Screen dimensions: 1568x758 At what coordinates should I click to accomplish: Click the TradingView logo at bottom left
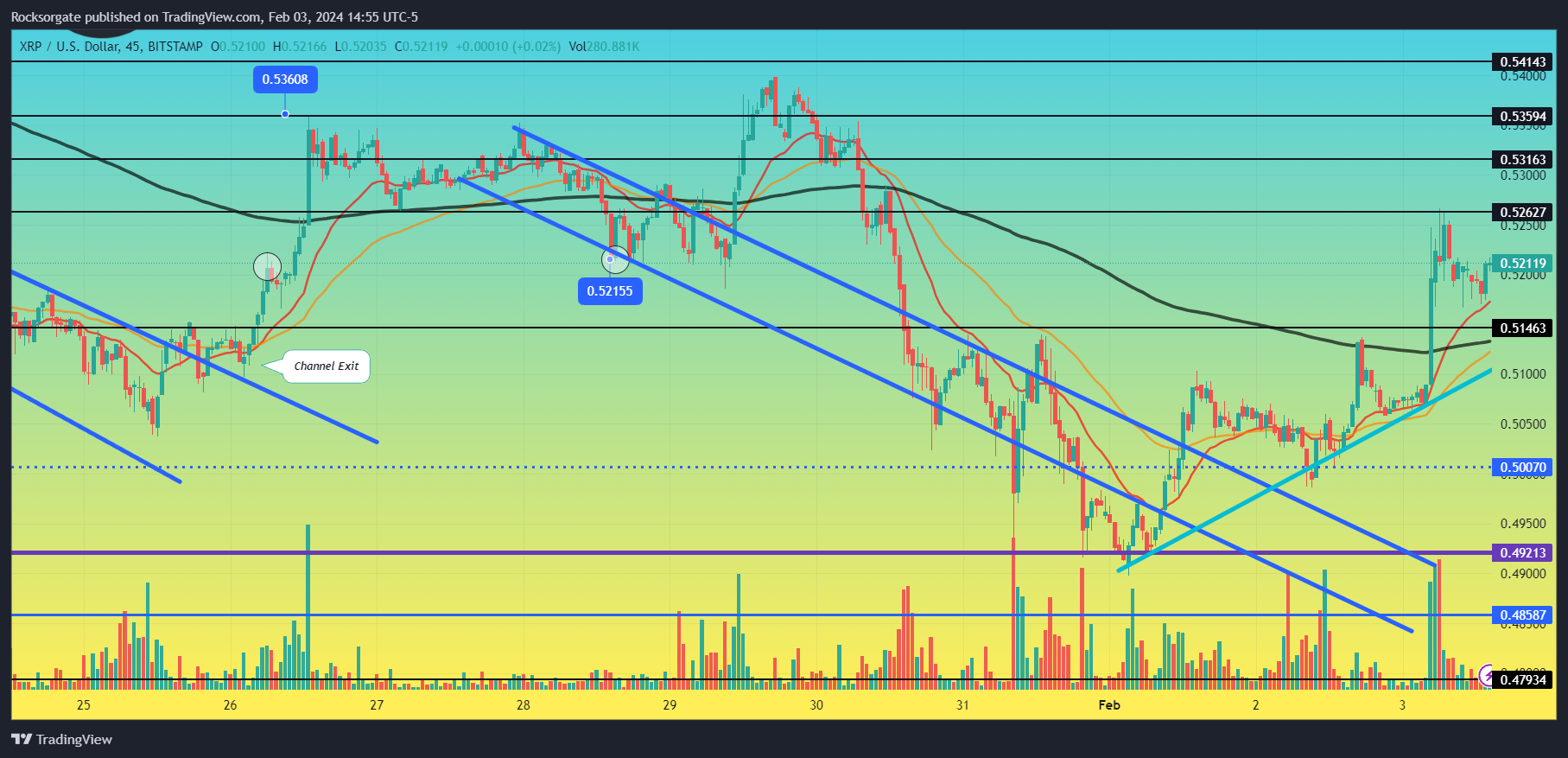coord(61,739)
